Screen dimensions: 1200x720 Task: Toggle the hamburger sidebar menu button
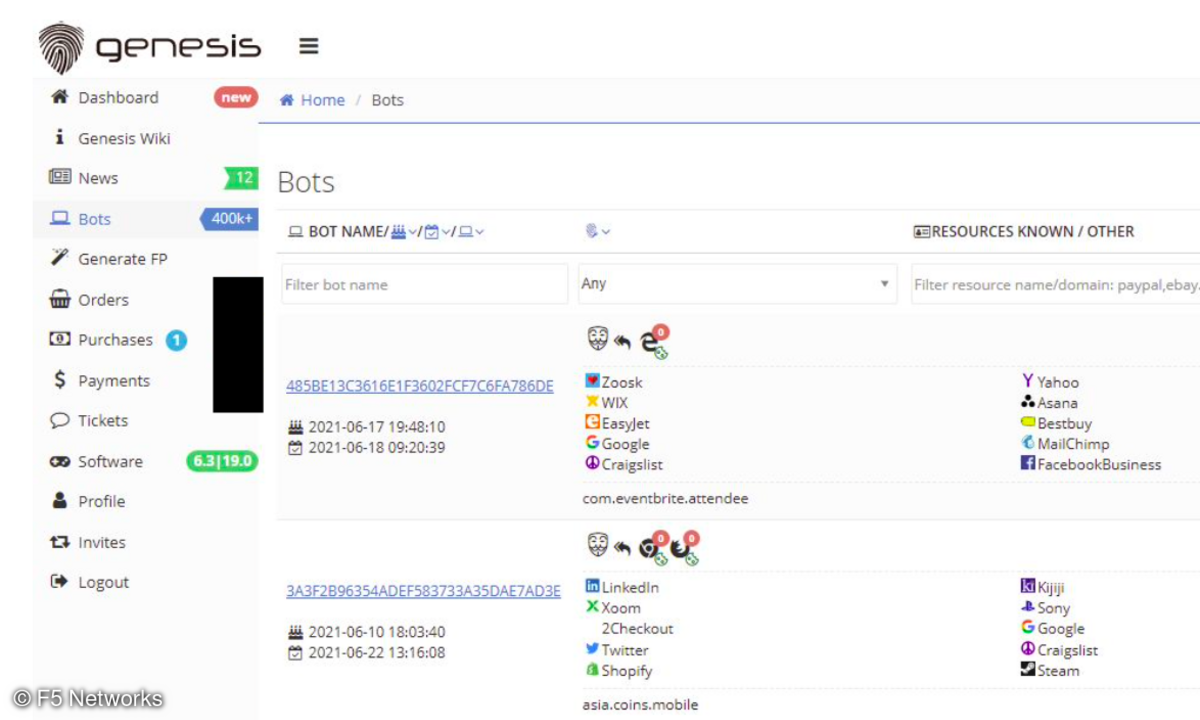coord(308,46)
